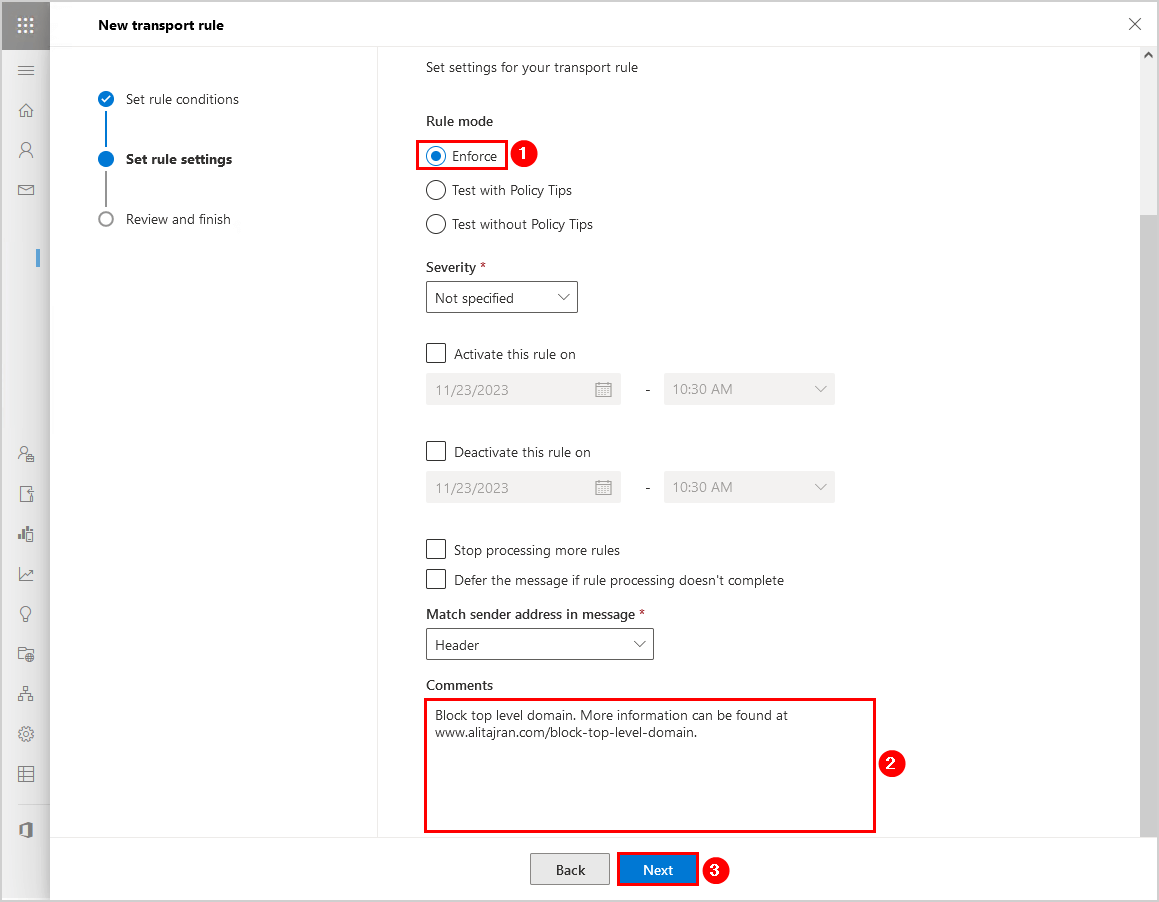Click the Insights lightbulb icon
1159x902 pixels.
click(26, 614)
